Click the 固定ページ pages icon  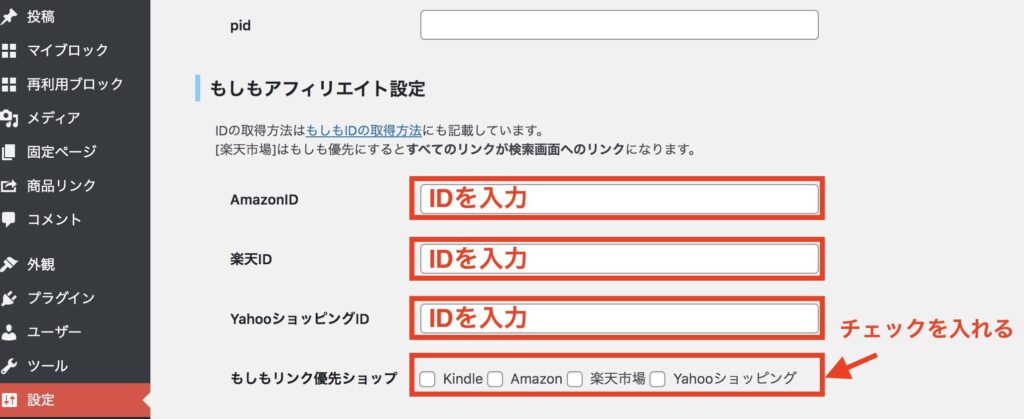pos(8,153)
